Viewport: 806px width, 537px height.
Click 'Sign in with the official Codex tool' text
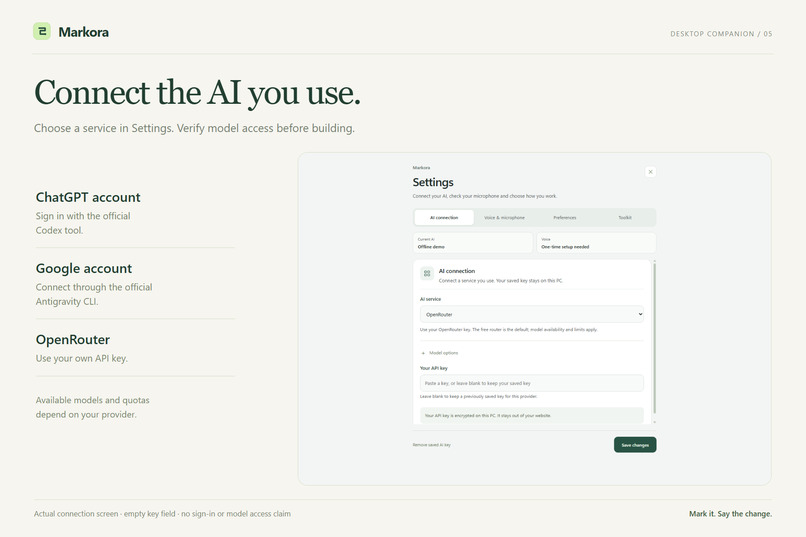[83, 223]
